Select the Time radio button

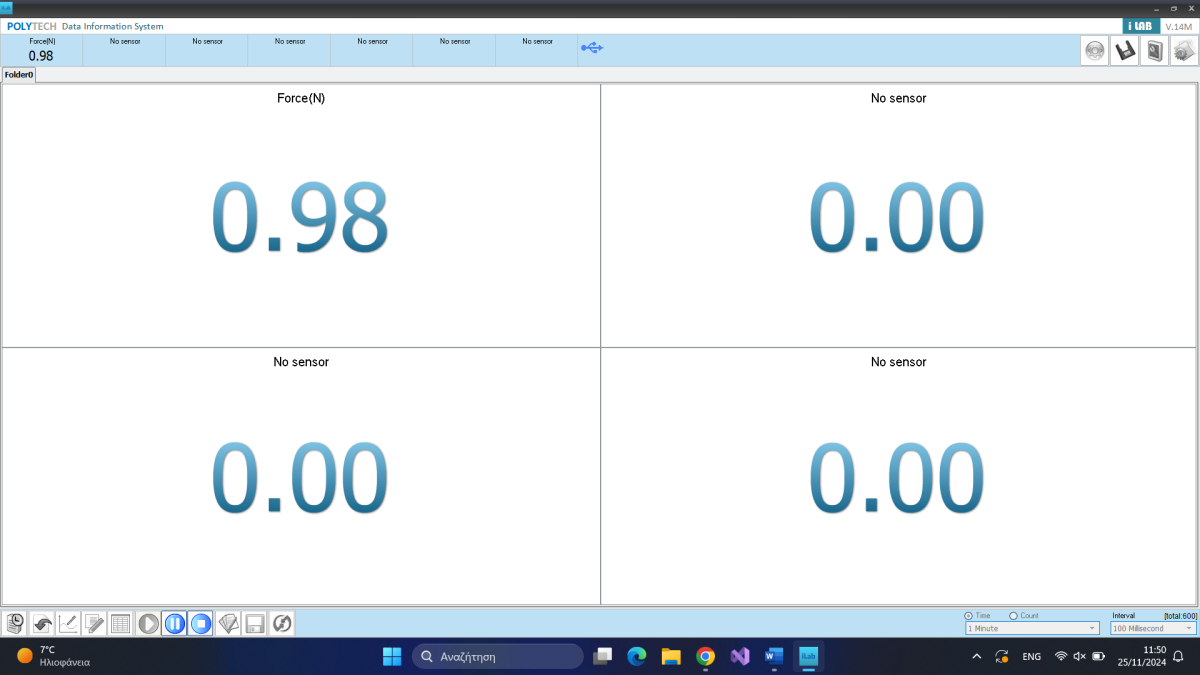pyautogui.click(x=968, y=616)
